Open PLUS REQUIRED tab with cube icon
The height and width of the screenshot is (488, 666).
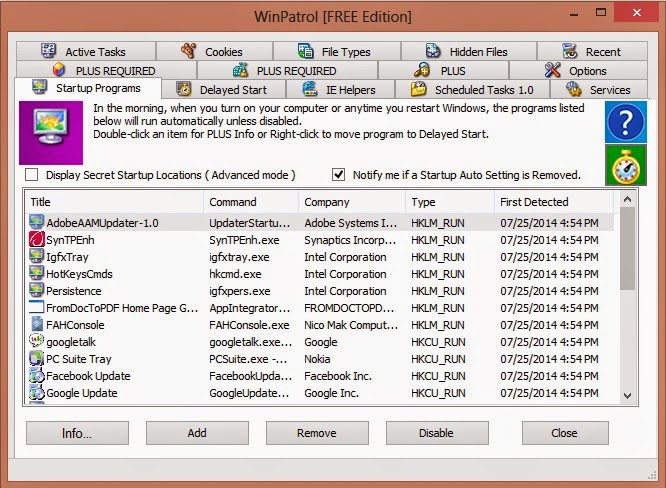point(106,71)
